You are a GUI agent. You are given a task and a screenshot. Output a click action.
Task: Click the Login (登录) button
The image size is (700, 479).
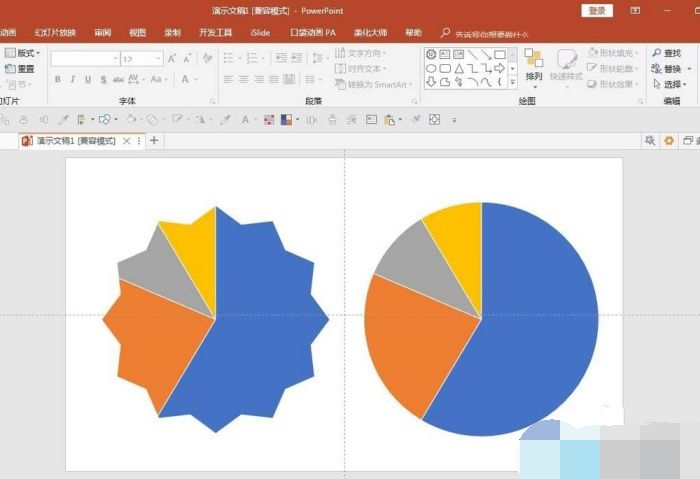pos(597,10)
